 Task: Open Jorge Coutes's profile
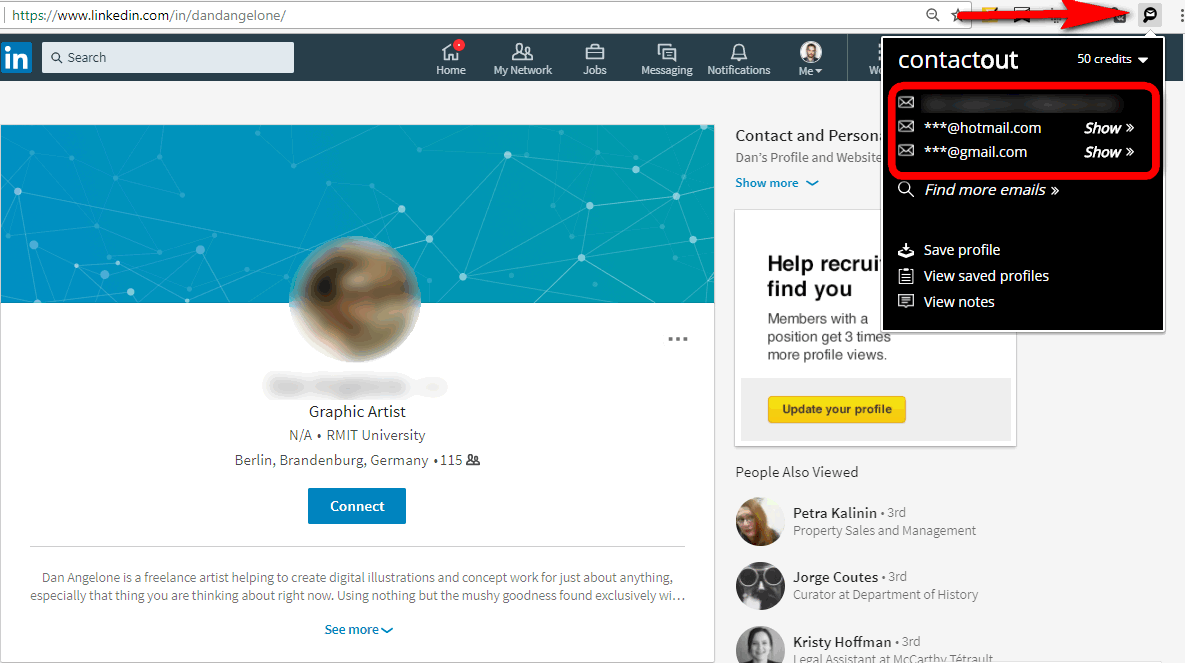pyautogui.click(x=835, y=577)
